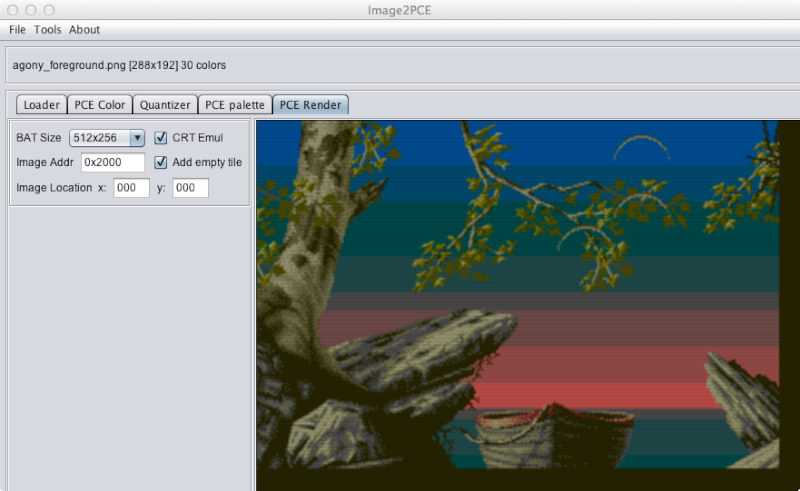Click the window zoom button
The image size is (800, 491).
tap(49, 10)
